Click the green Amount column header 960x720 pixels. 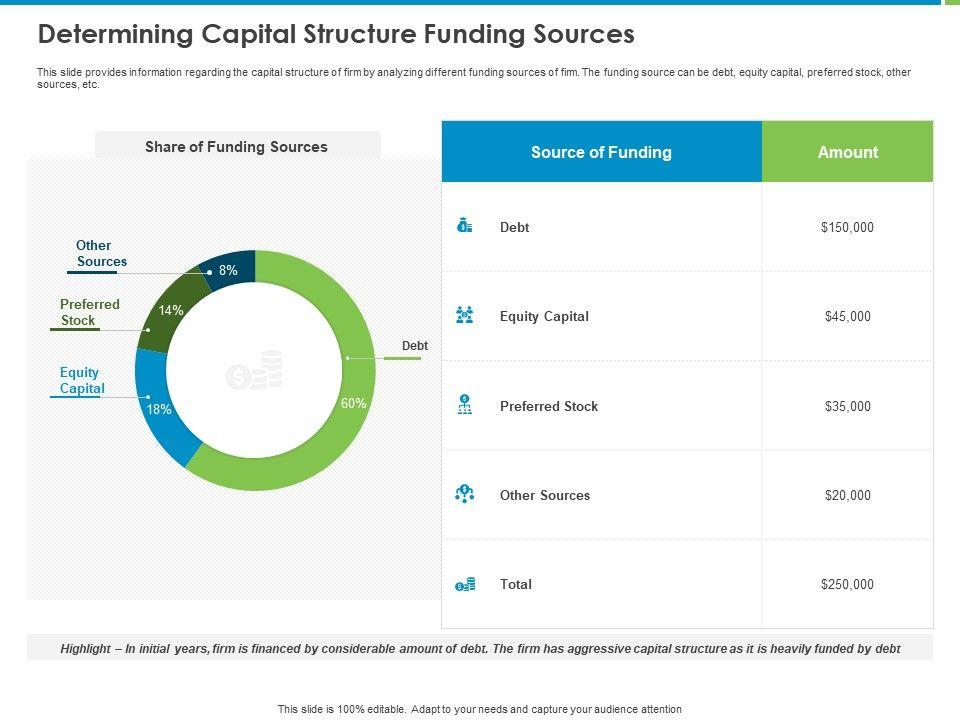tap(847, 152)
